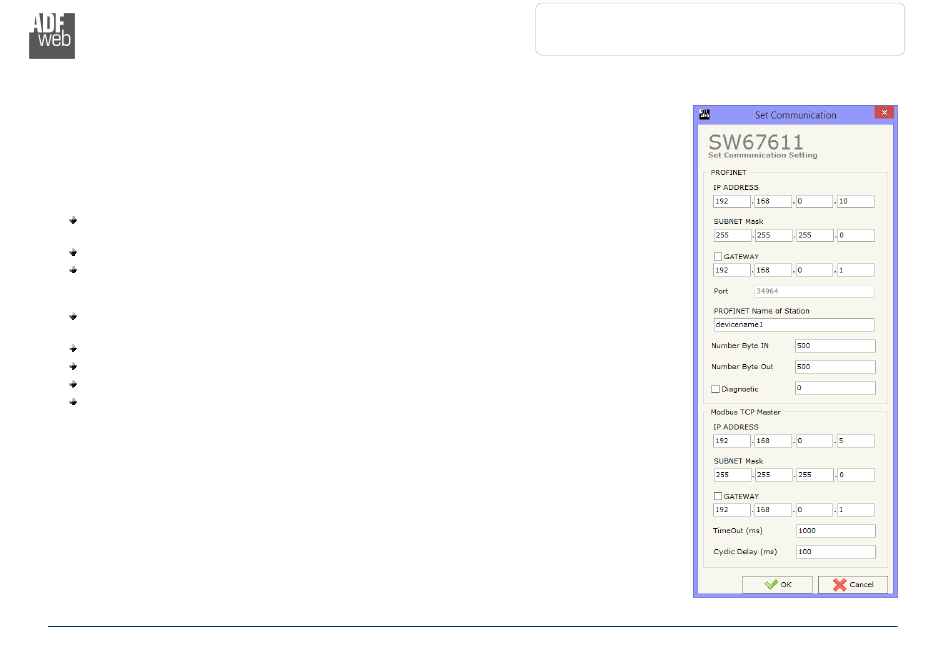Click PROFINET IP address second octet field
Screen dimensions: 950x659
point(773,201)
